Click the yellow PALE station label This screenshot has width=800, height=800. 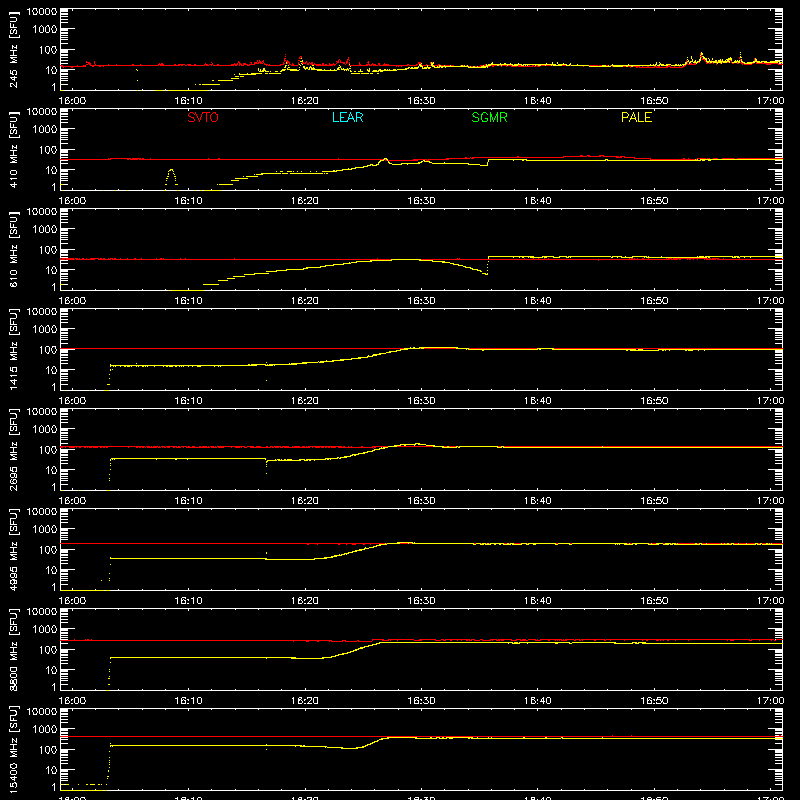(636, 117)
